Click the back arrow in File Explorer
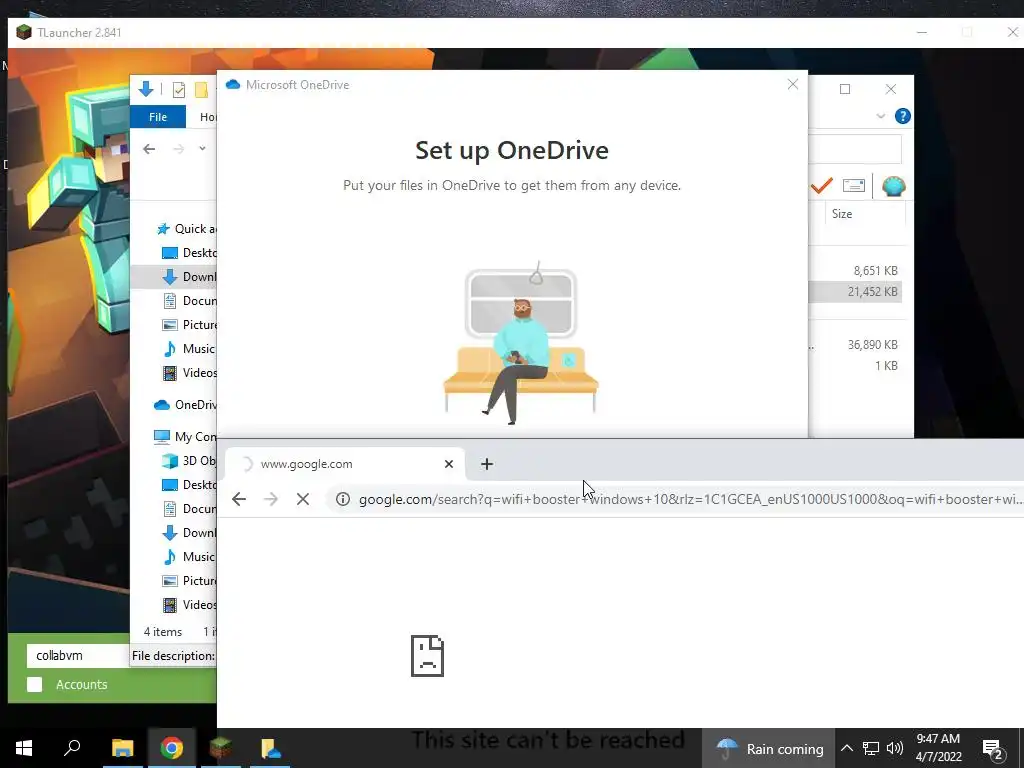Image resolution: width=1024 pixels, height=768 pixels. click(x=149, y=149)
